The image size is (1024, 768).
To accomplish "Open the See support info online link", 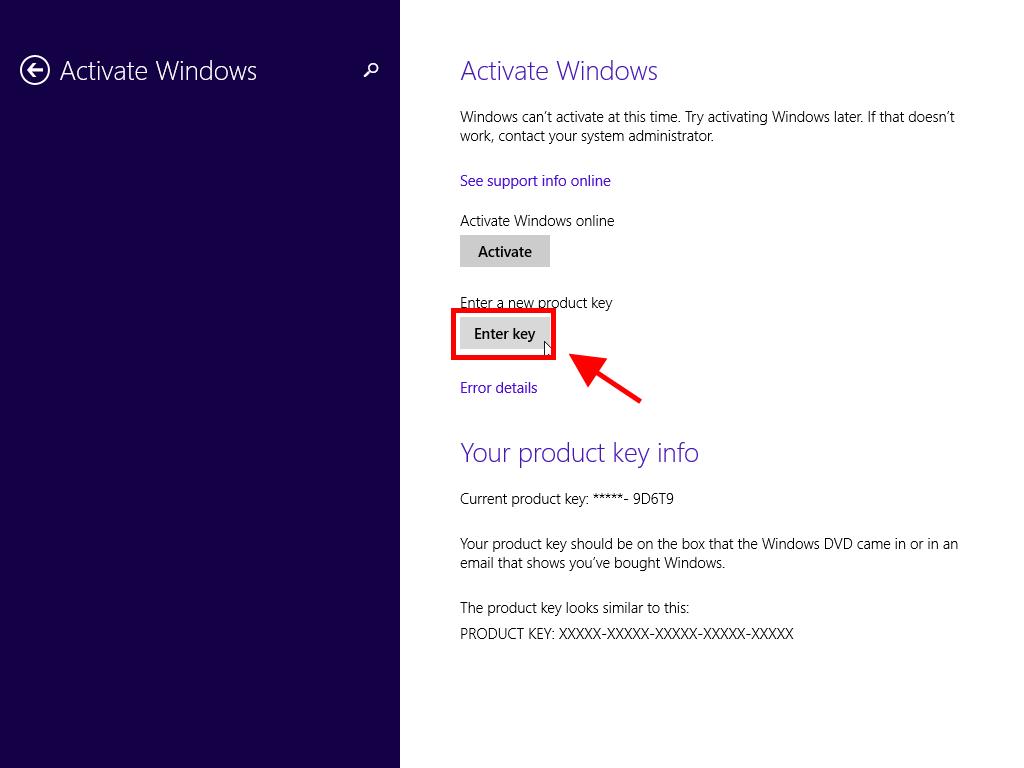I will click(x=535, y=181).
